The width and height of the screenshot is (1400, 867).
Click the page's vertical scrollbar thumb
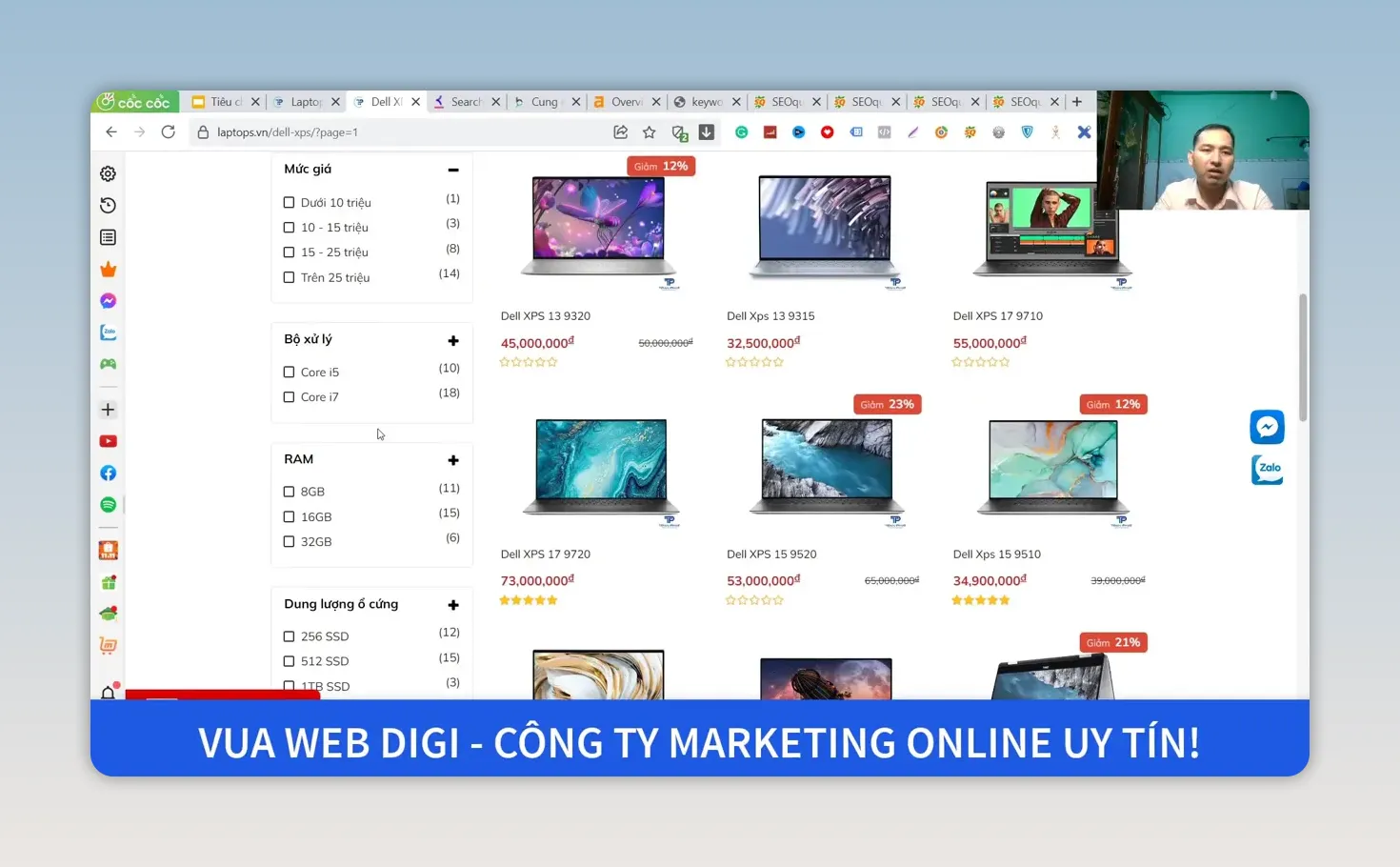click(x=1303, y=357)
